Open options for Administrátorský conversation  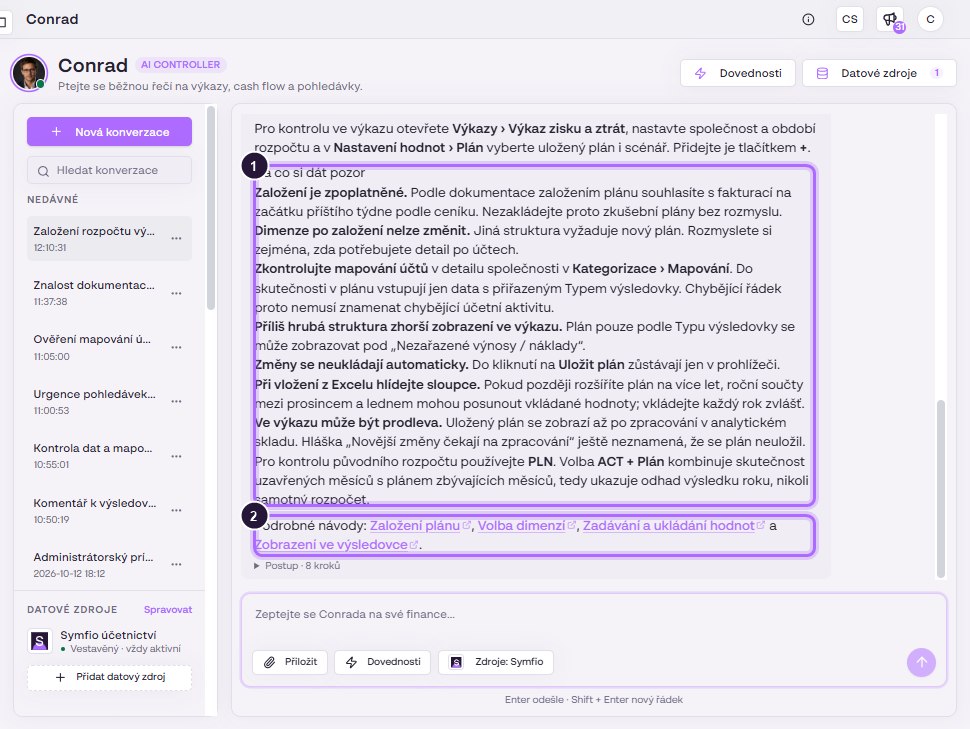(x=176, y=564)
